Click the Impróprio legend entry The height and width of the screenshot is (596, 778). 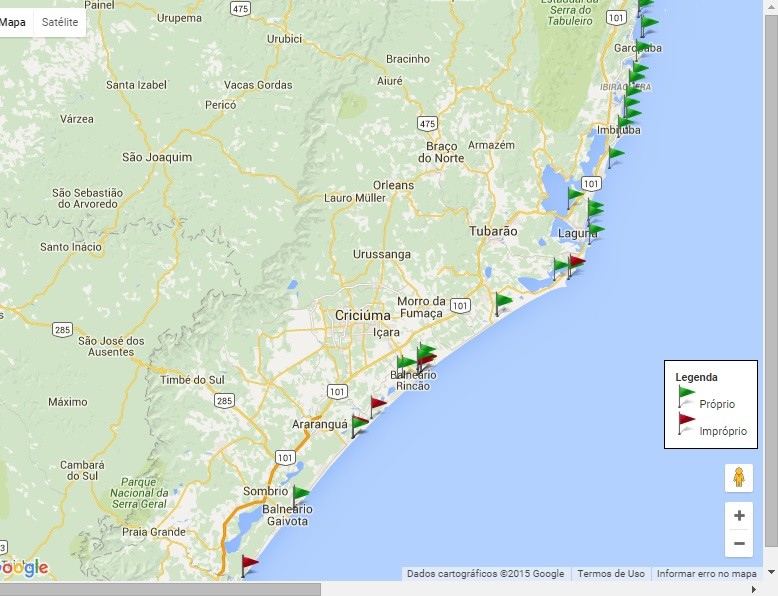[x=713, y=426]
